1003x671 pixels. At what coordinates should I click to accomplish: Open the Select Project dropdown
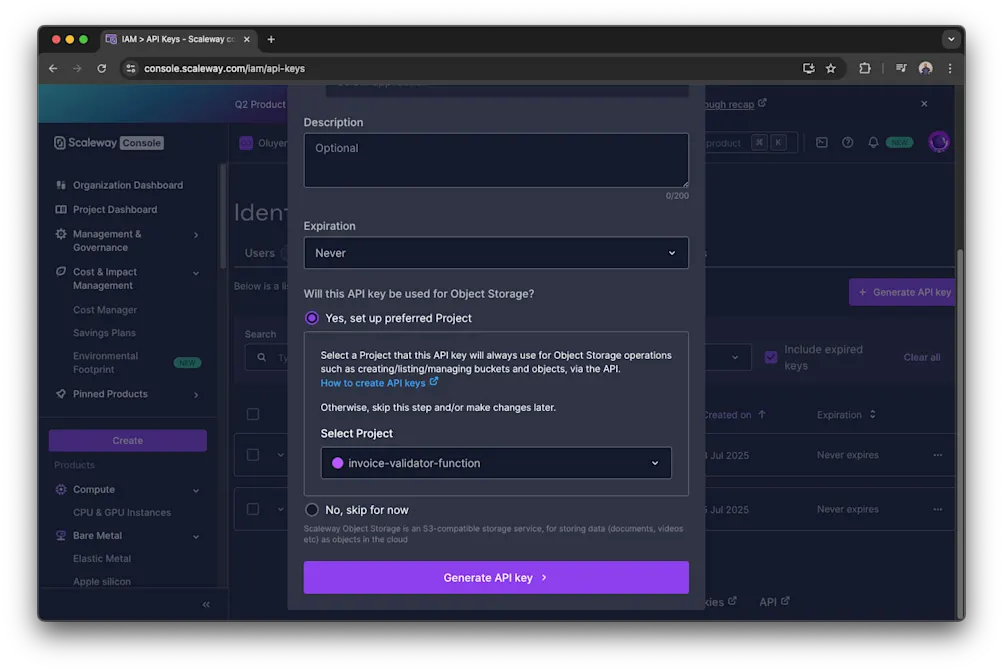(495, 463)
